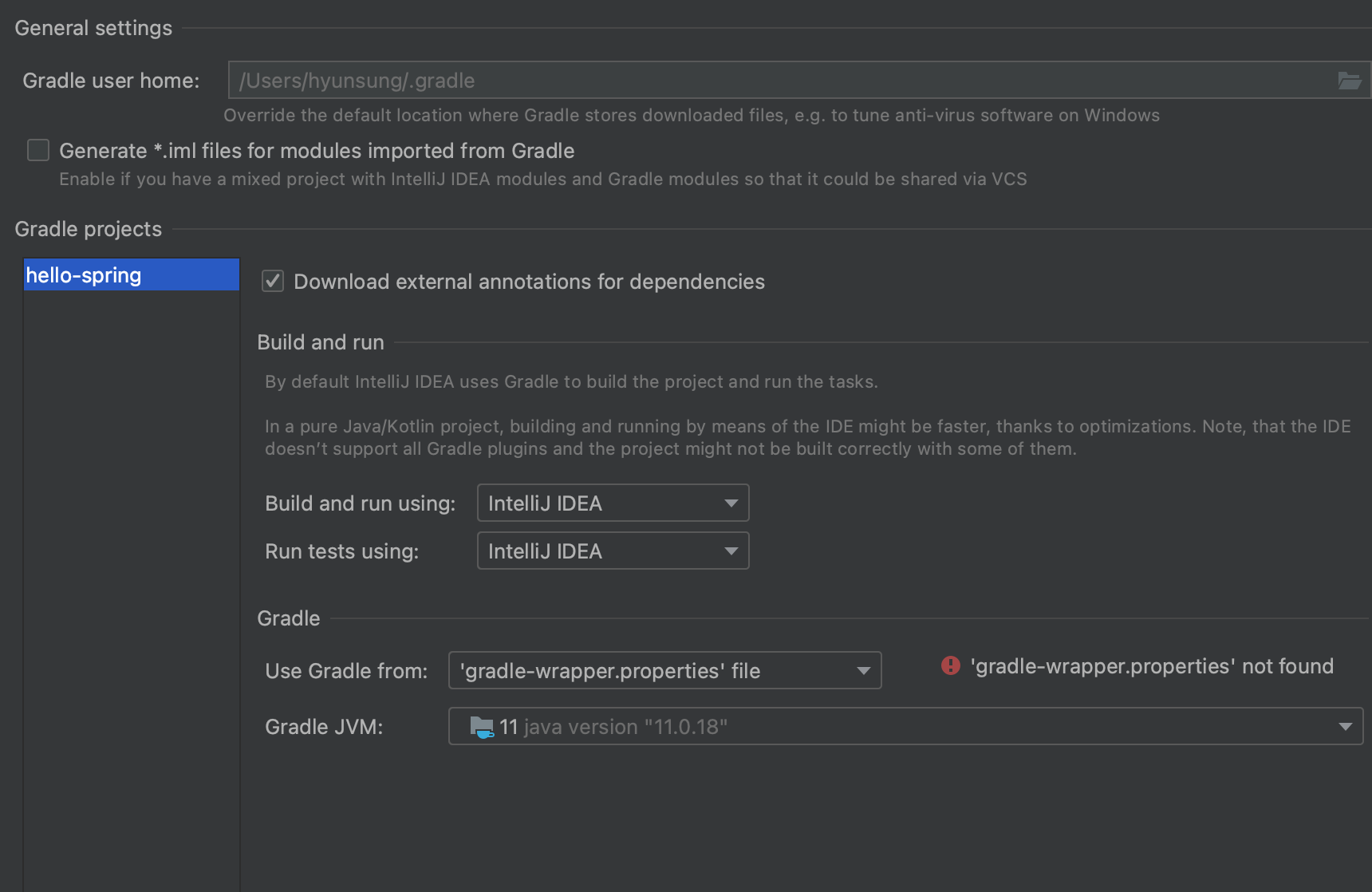Click the Build and run using label
The image size is (1372, 892).
[360, 503]
